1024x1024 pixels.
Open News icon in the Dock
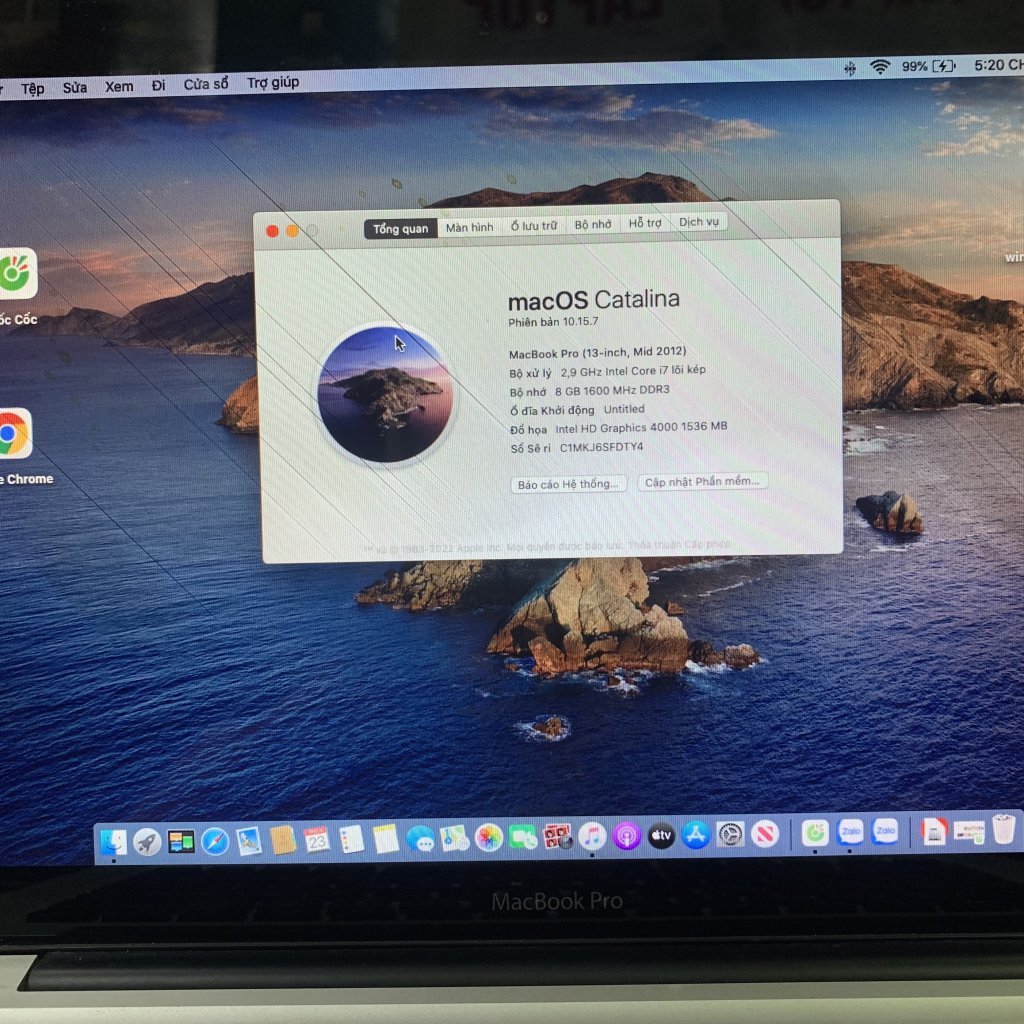point(765,834)
